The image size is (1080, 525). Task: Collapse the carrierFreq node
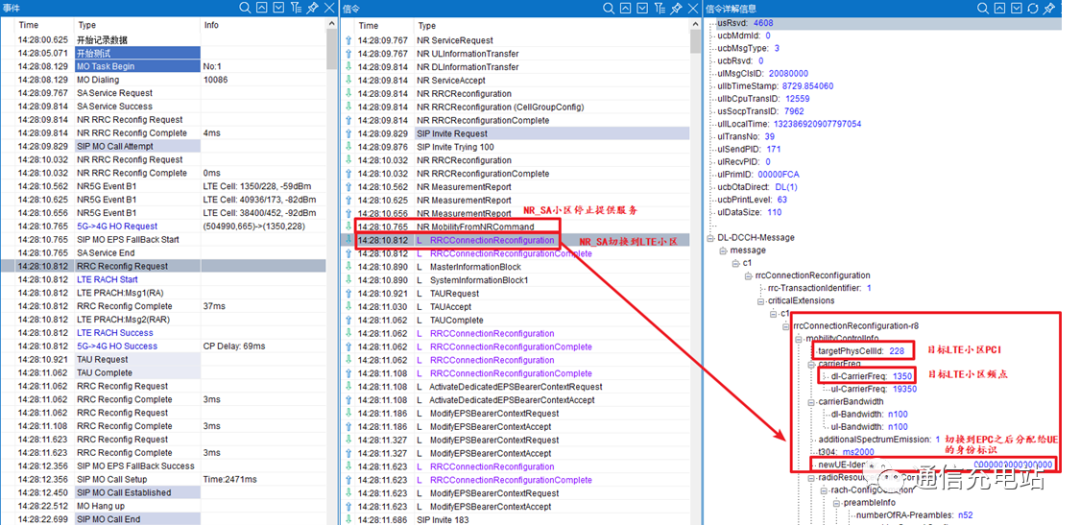[x=811, y=364]
